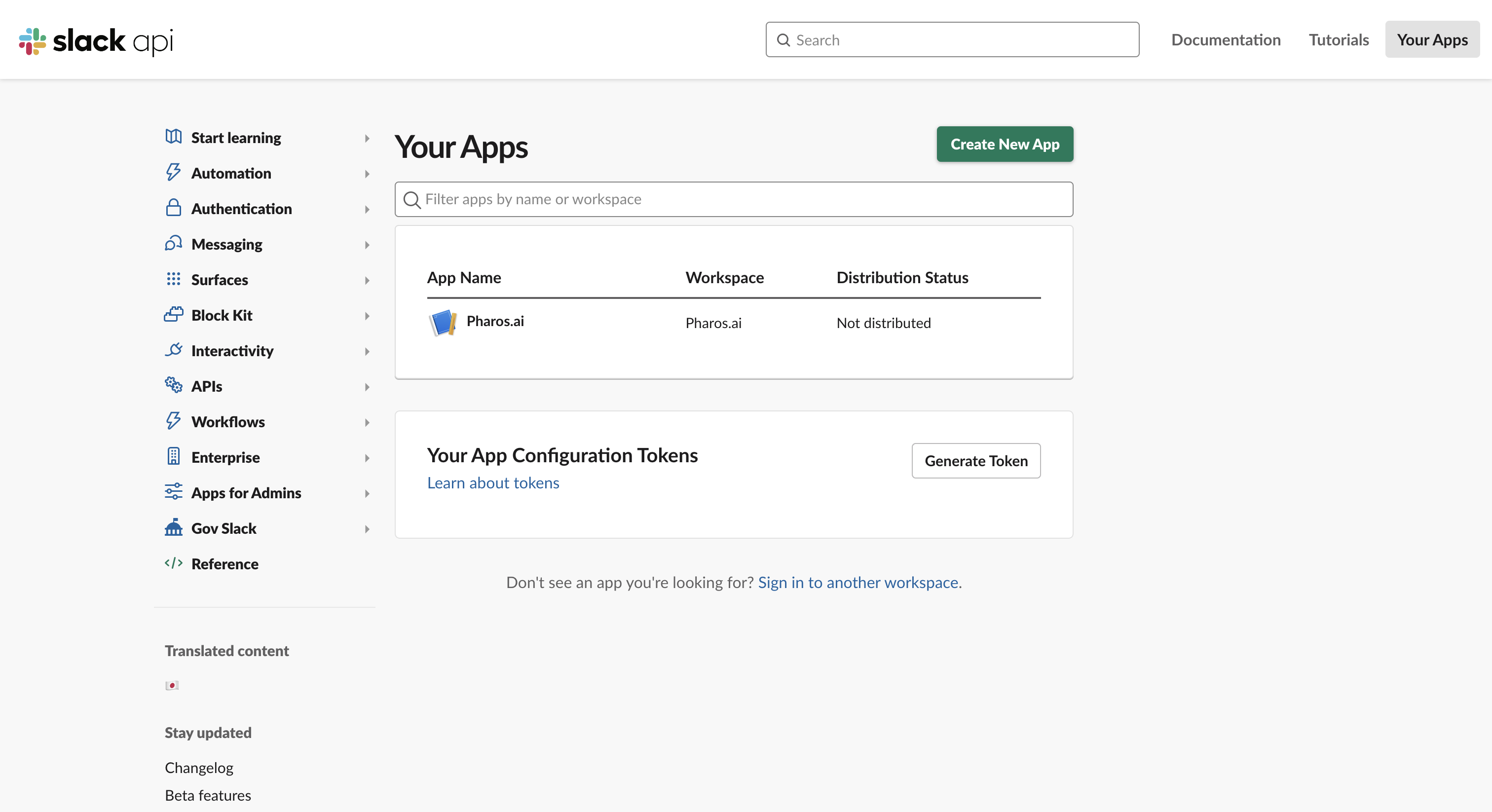1492x812 pixels.
Task: Click the Automation lightning bolt icon
Action: 173,172
